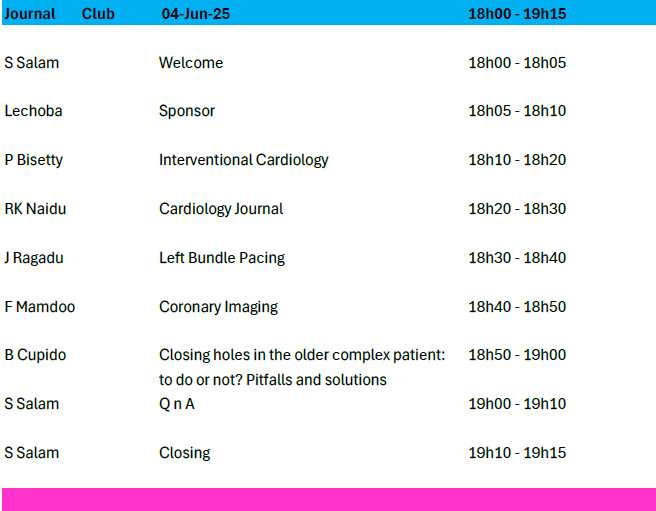
Task: Click the header time range 18h00 - 19h15
Action: [x=517, y=14]
